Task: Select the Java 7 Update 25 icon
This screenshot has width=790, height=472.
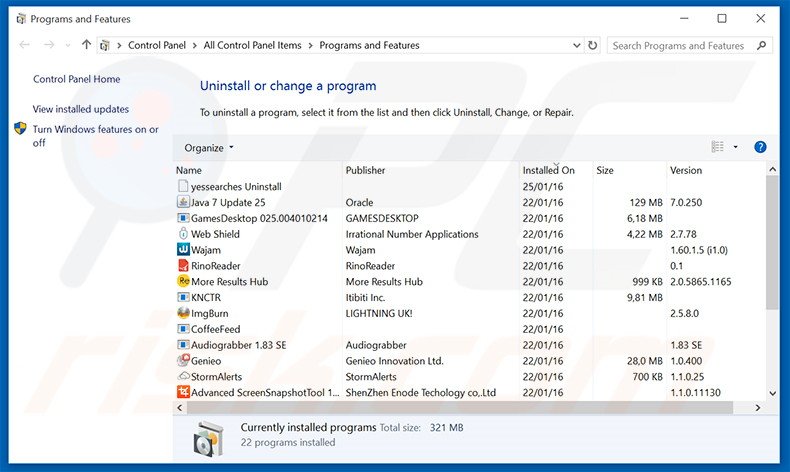Action: 183,202
